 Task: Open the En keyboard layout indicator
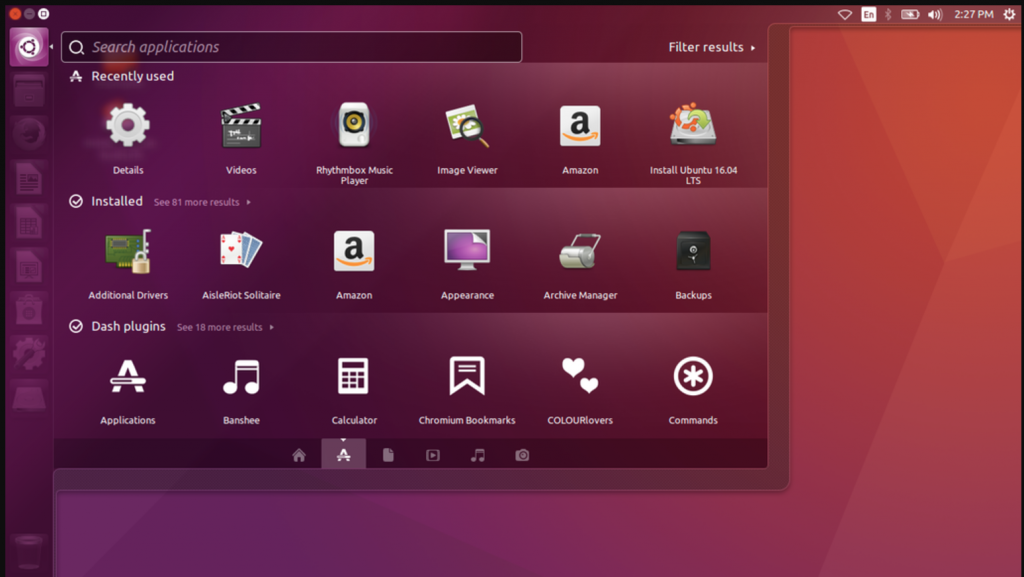pyautogui.click(x=869, y=14)
